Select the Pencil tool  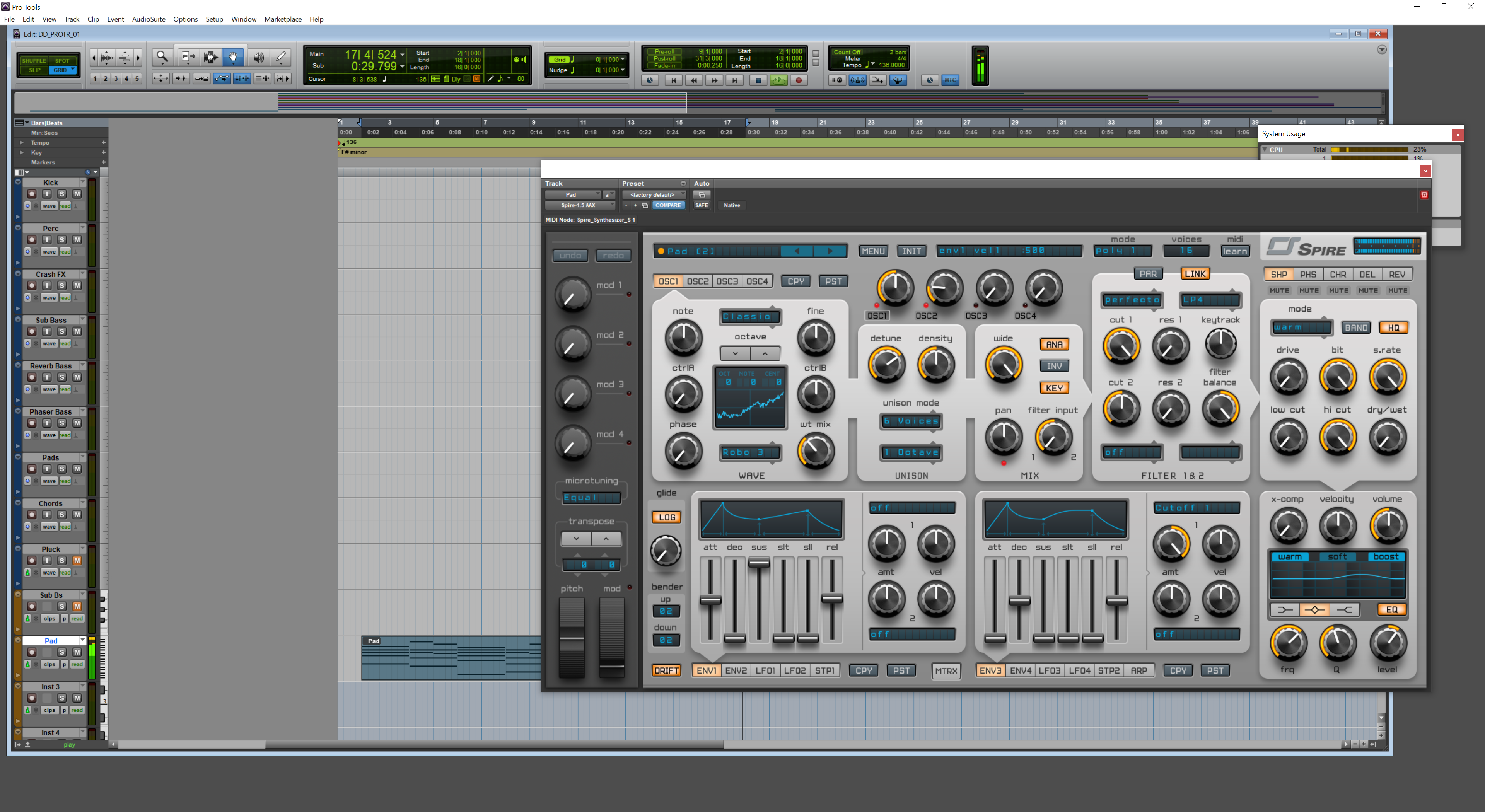(281, 56)
